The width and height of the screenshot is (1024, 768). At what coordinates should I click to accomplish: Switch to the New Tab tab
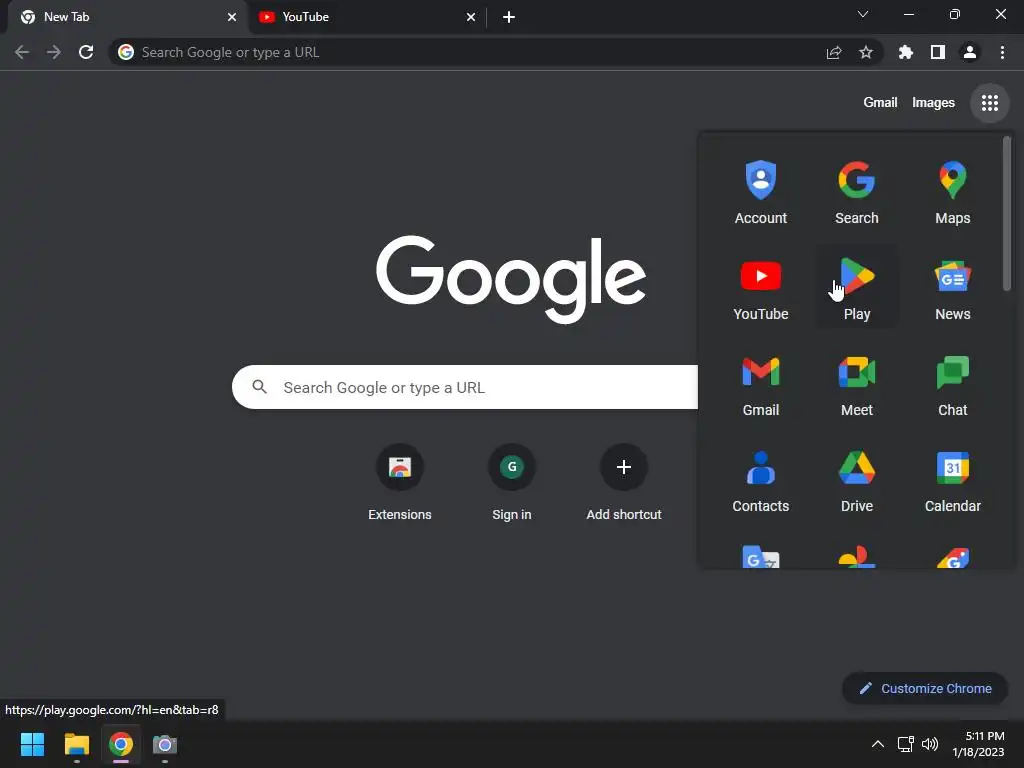pos(127,17)
